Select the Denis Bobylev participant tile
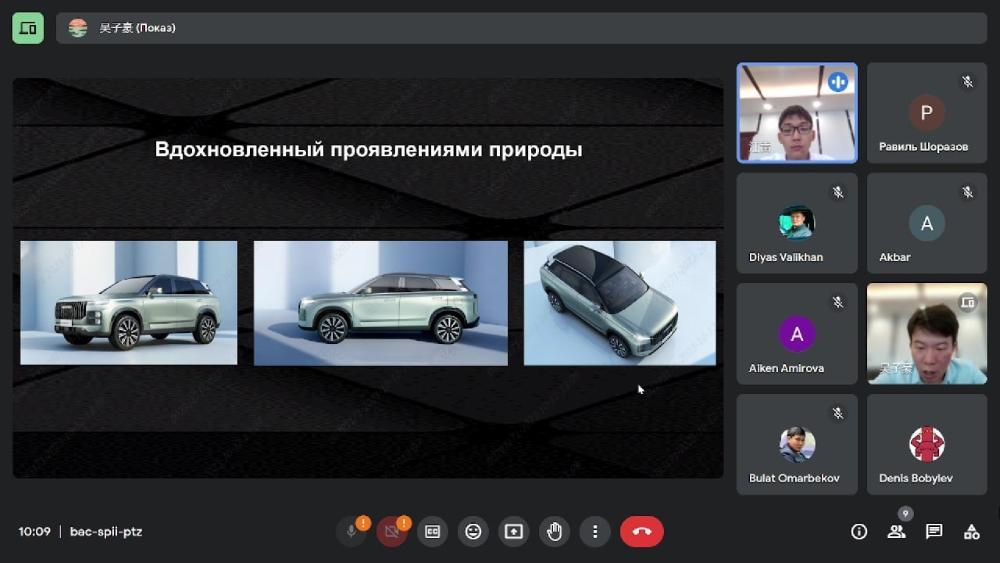1000x563 pixels. [927, 444]
